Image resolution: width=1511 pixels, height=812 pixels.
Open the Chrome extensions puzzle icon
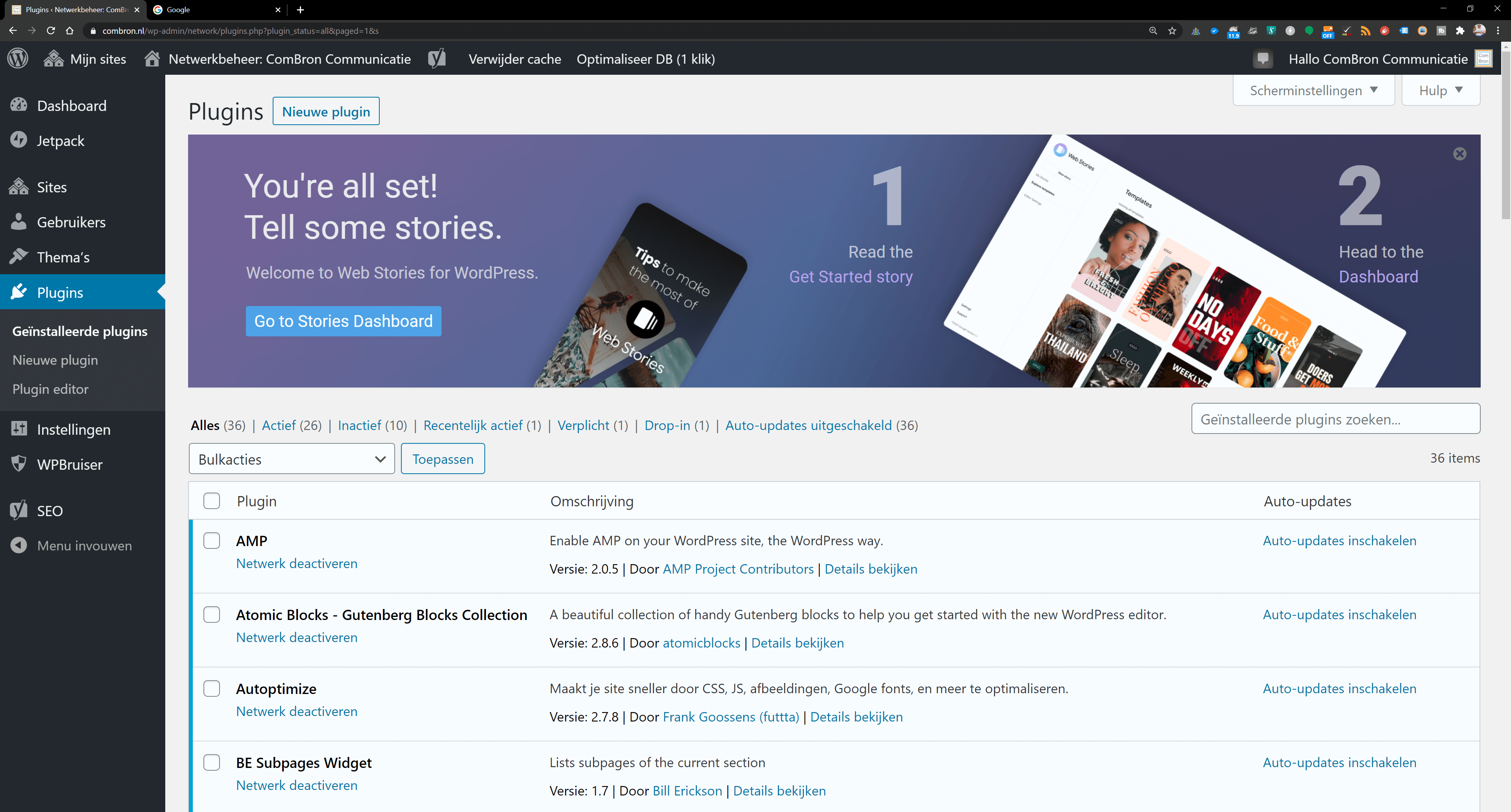[1460, 30]
